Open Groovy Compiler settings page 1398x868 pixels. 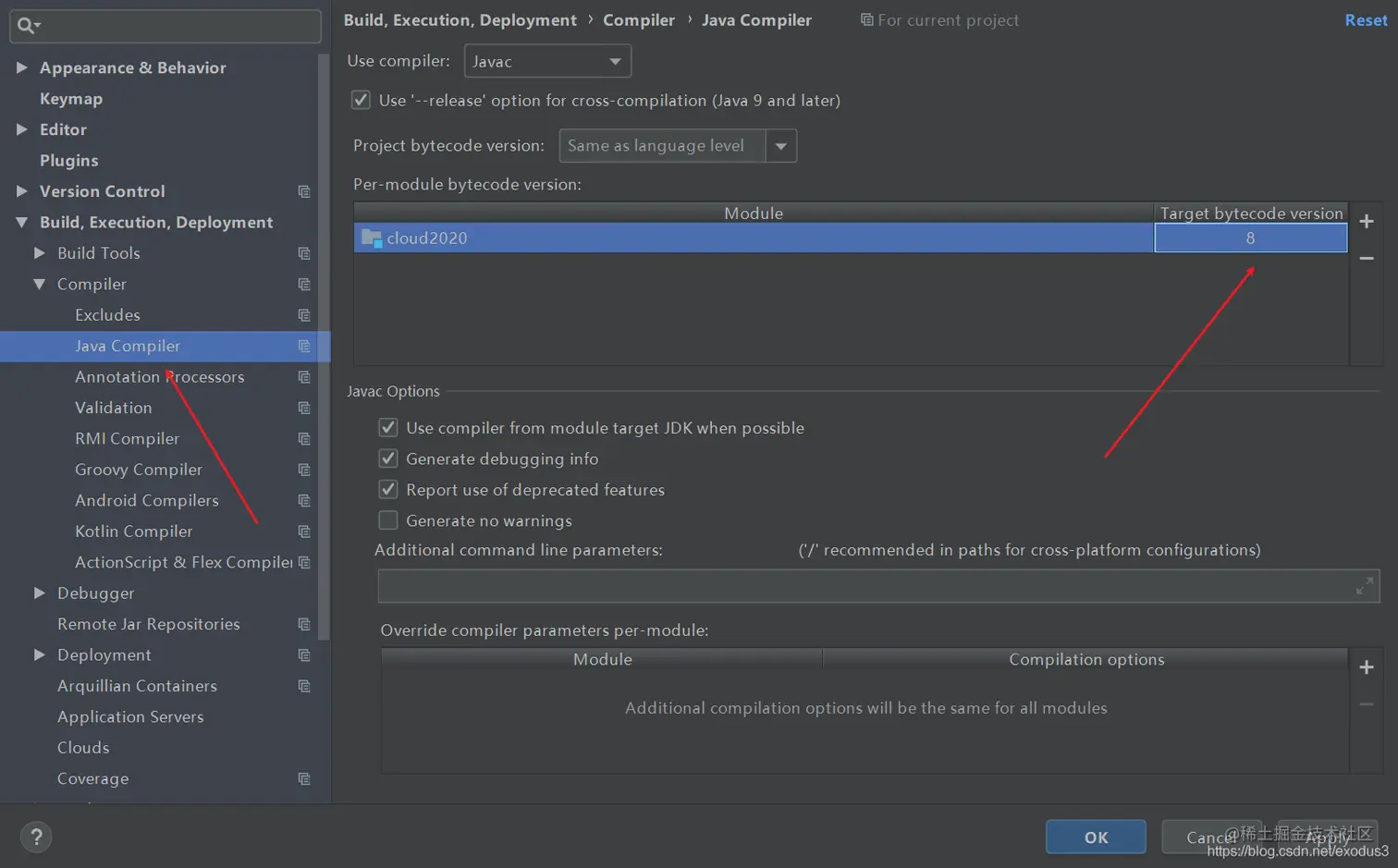pyautogui.click(x=139, y=470)
